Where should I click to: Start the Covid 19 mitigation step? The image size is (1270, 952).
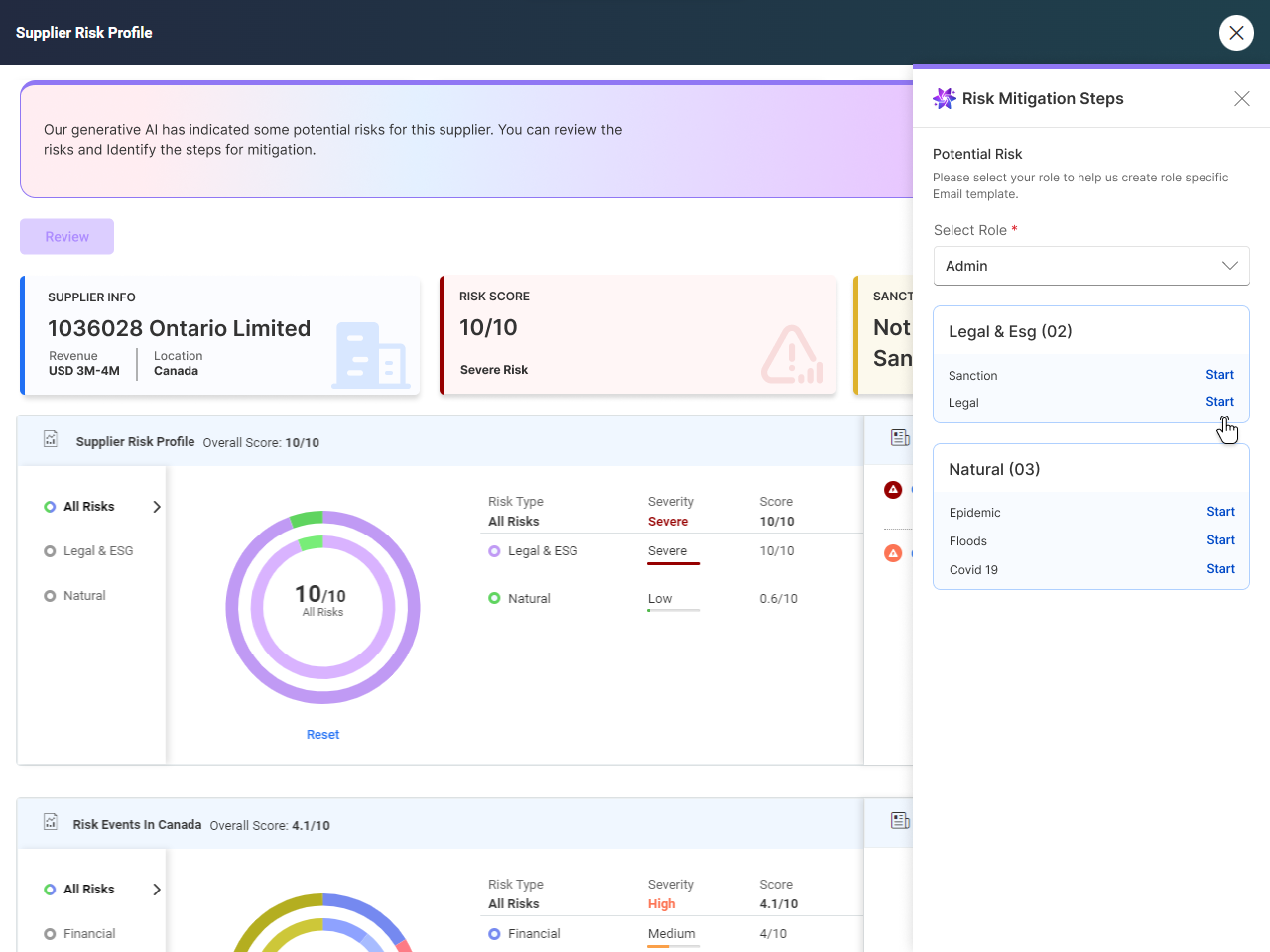(1220, 569)
